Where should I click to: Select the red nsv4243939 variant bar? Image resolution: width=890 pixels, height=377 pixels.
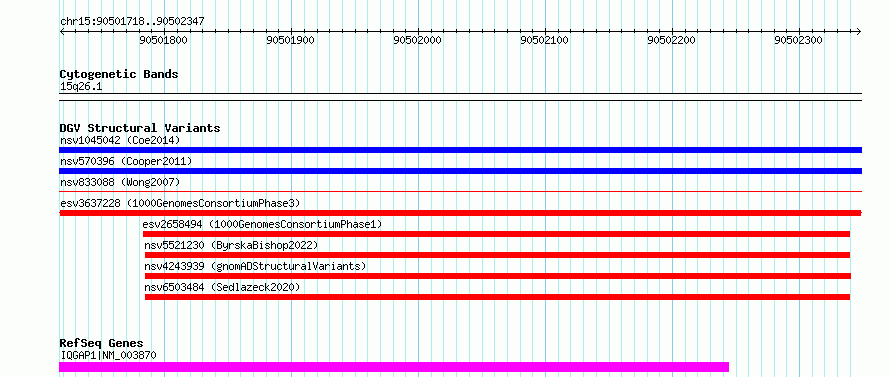(x=498, y=276)
